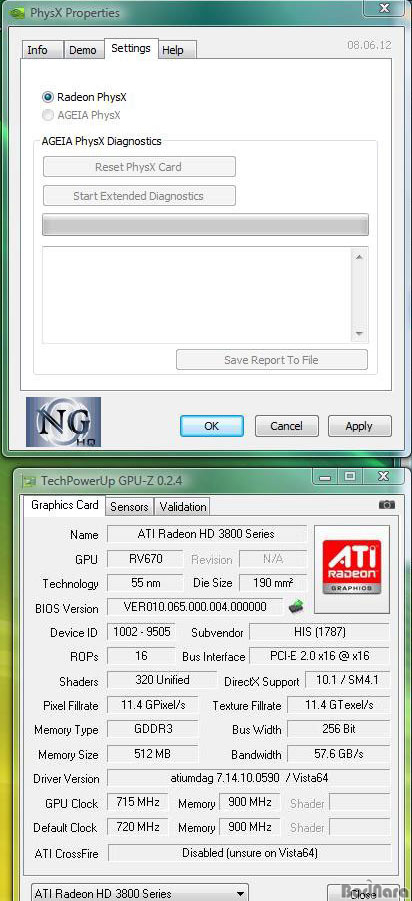This screenshot has height=901, width=412.
Task: Click the Technology field showing 55 nm
Action: (145, 583)
